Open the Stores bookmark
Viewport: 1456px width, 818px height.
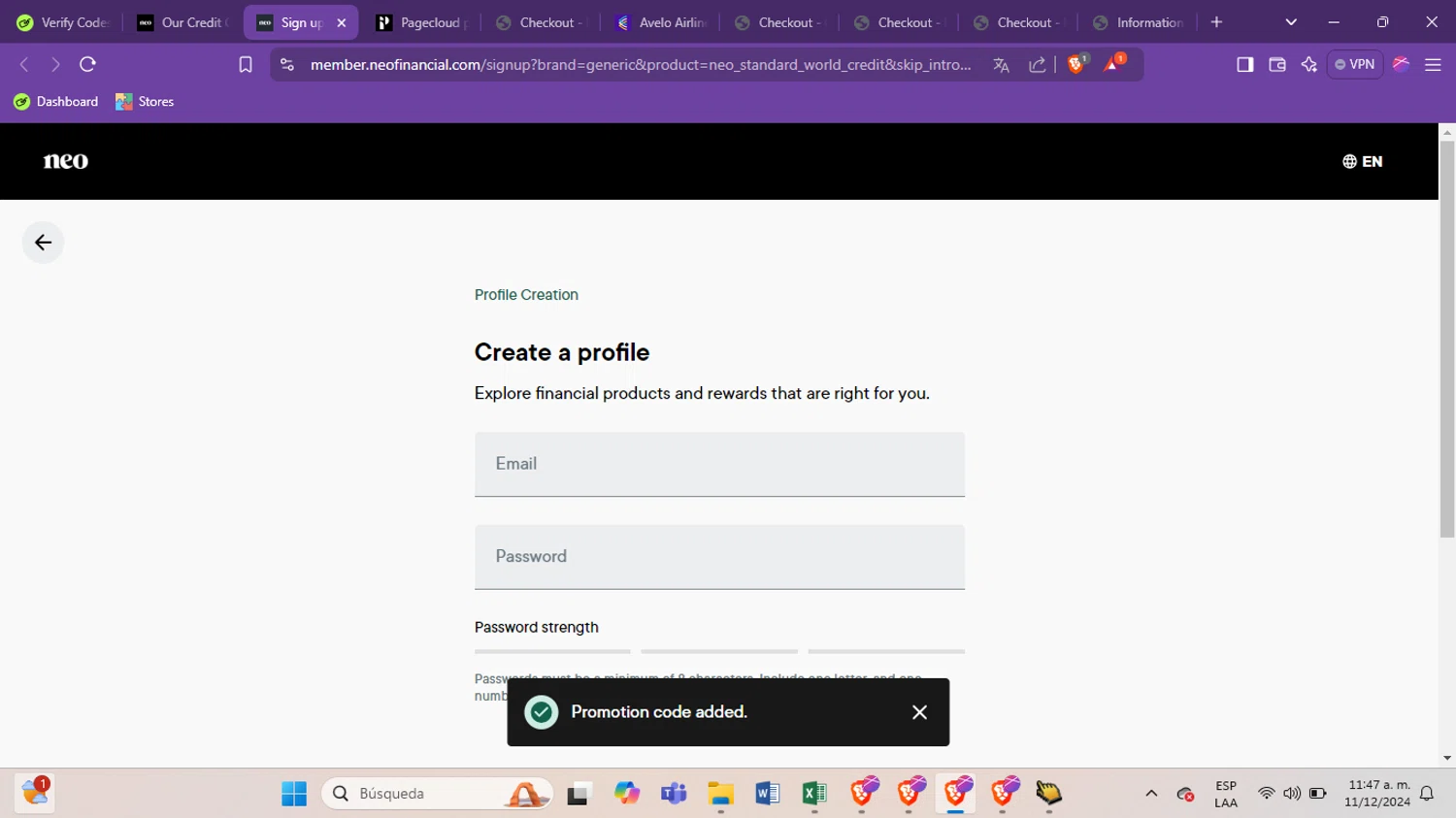[145, 101]
